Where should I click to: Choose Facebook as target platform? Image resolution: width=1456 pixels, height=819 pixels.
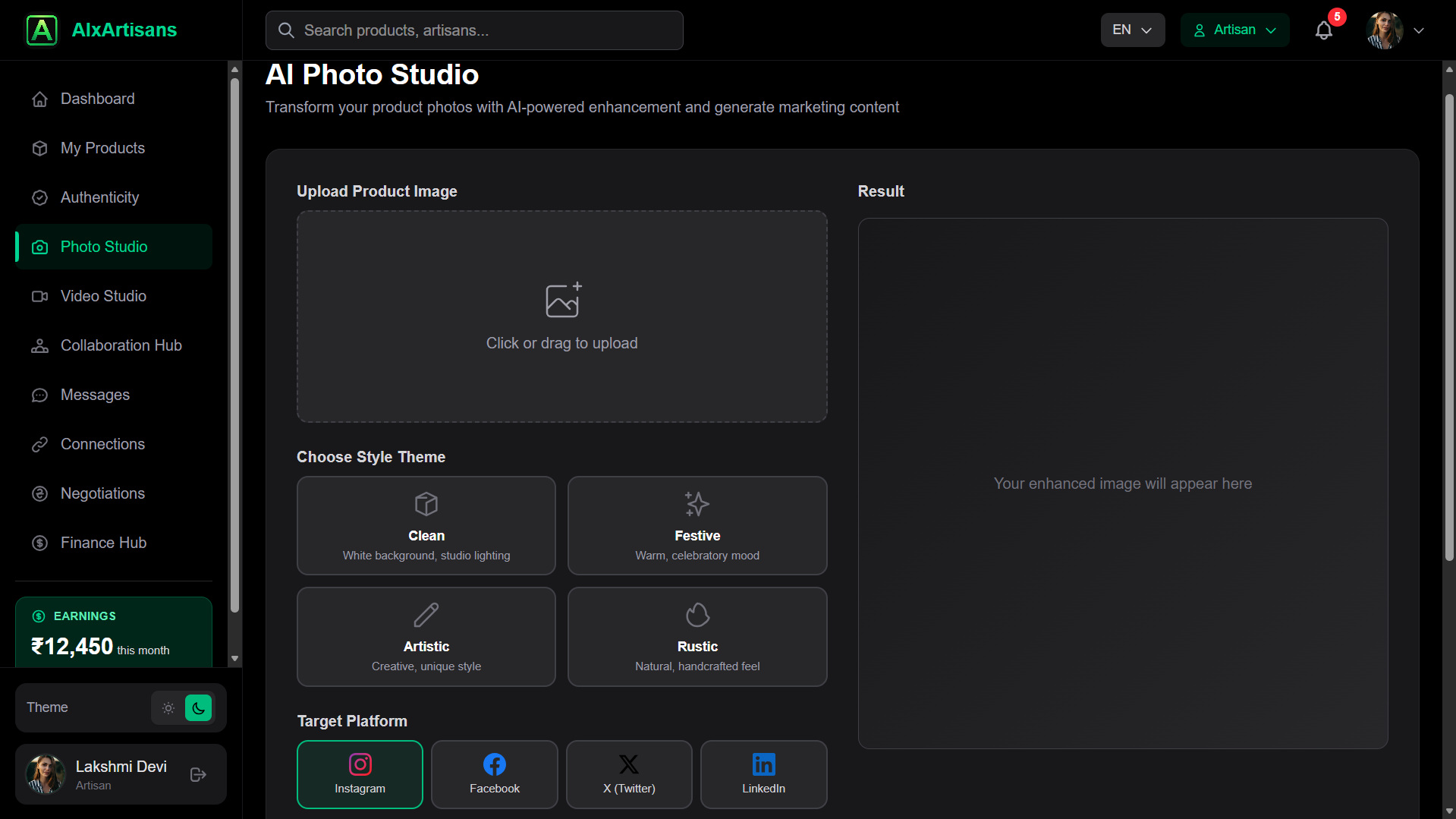495,774
